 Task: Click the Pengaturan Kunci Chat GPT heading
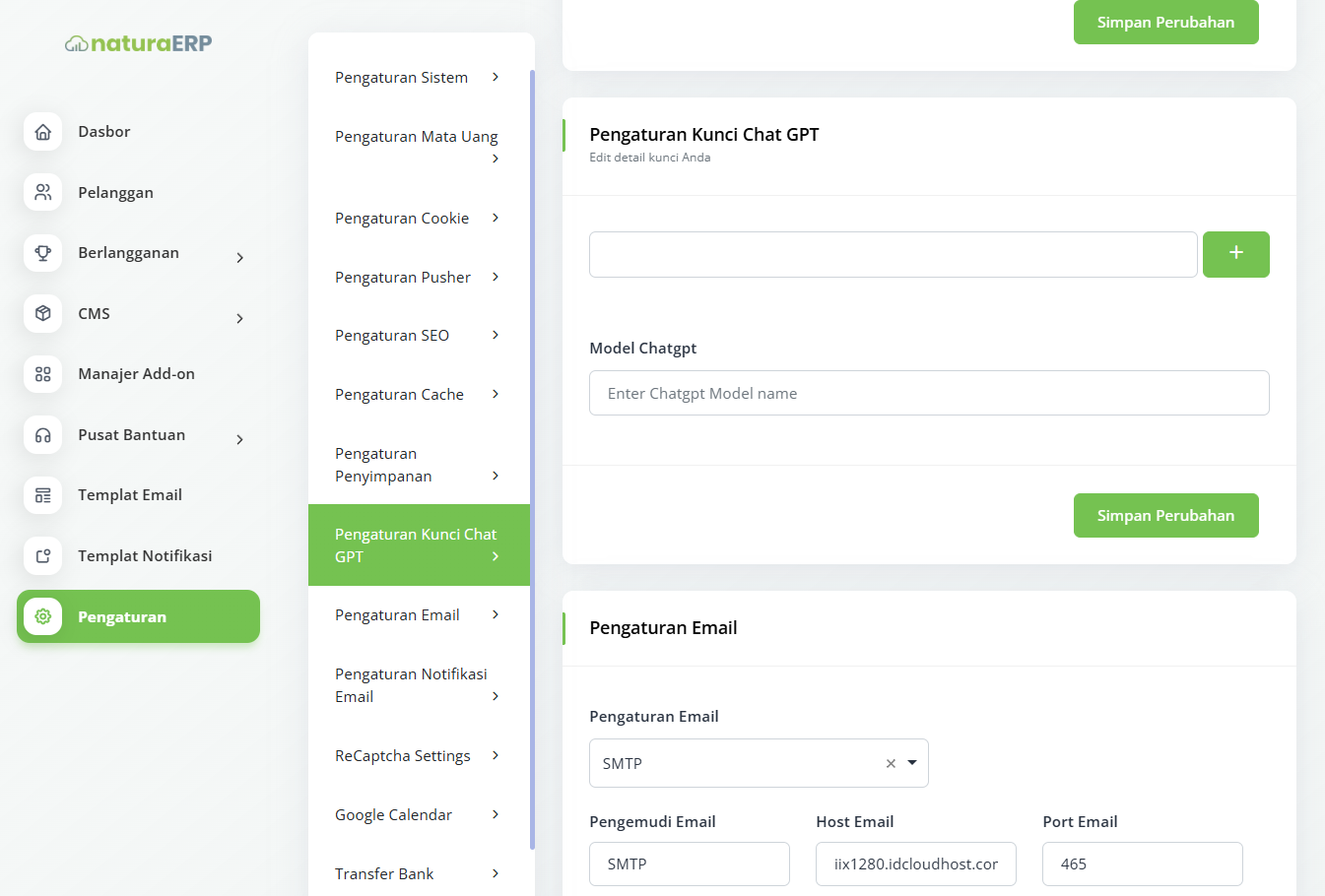click(x=704, y=135)
